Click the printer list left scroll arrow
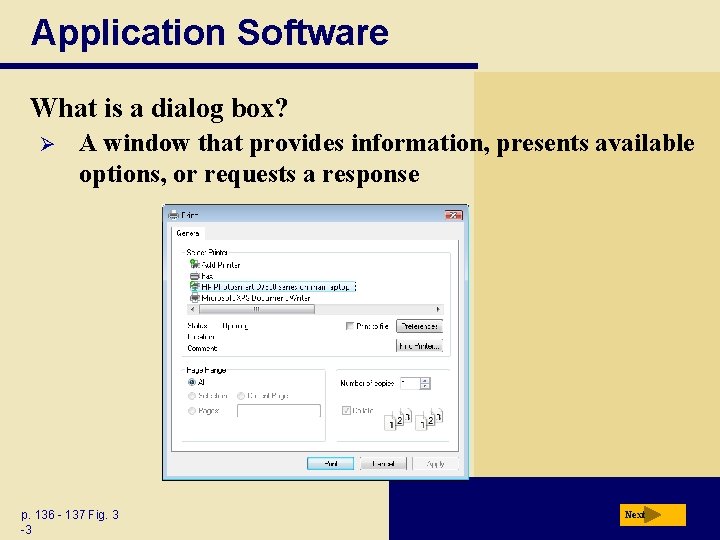 [192, 309]
